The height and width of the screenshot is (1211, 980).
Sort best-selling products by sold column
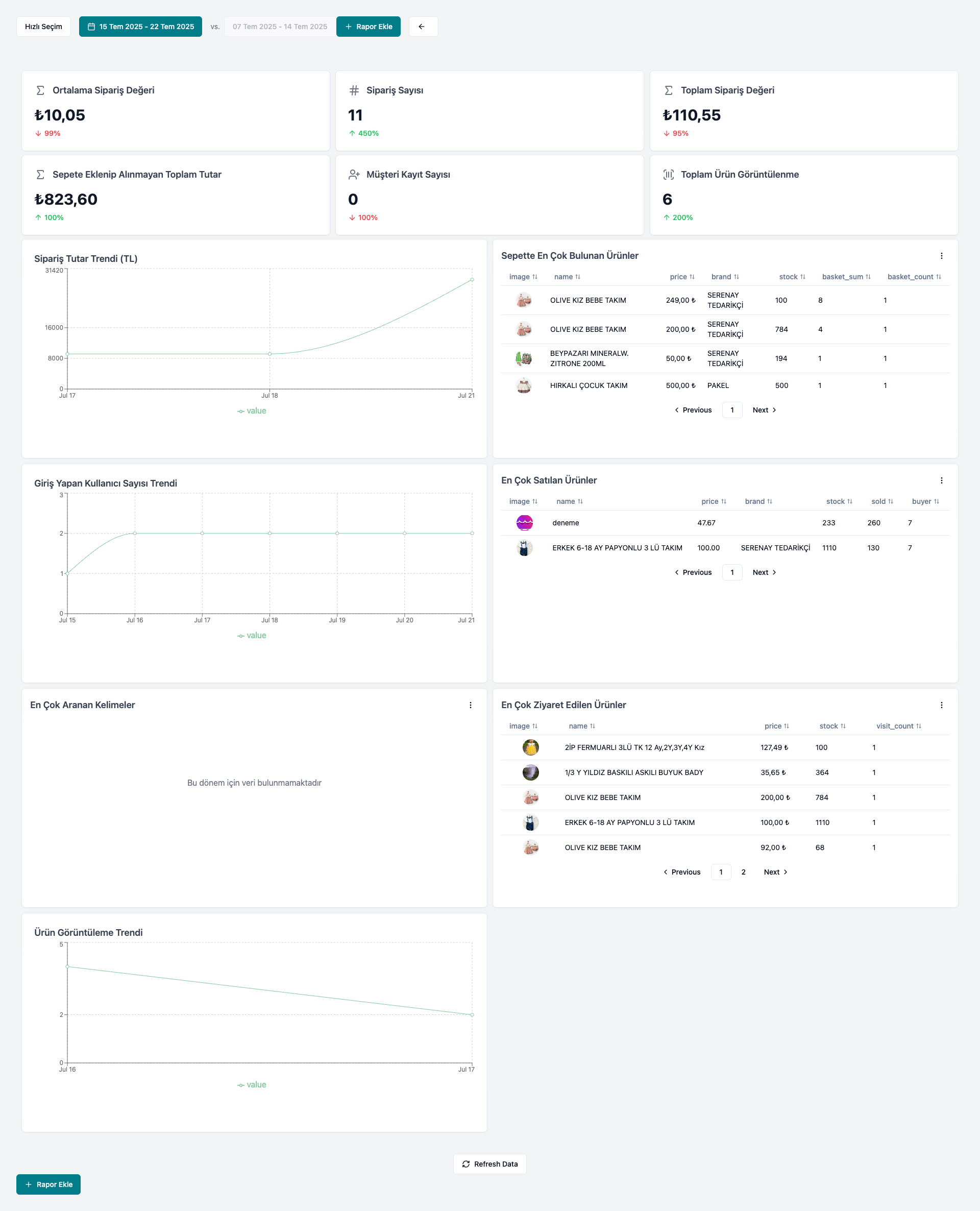(x=882, y=501)
